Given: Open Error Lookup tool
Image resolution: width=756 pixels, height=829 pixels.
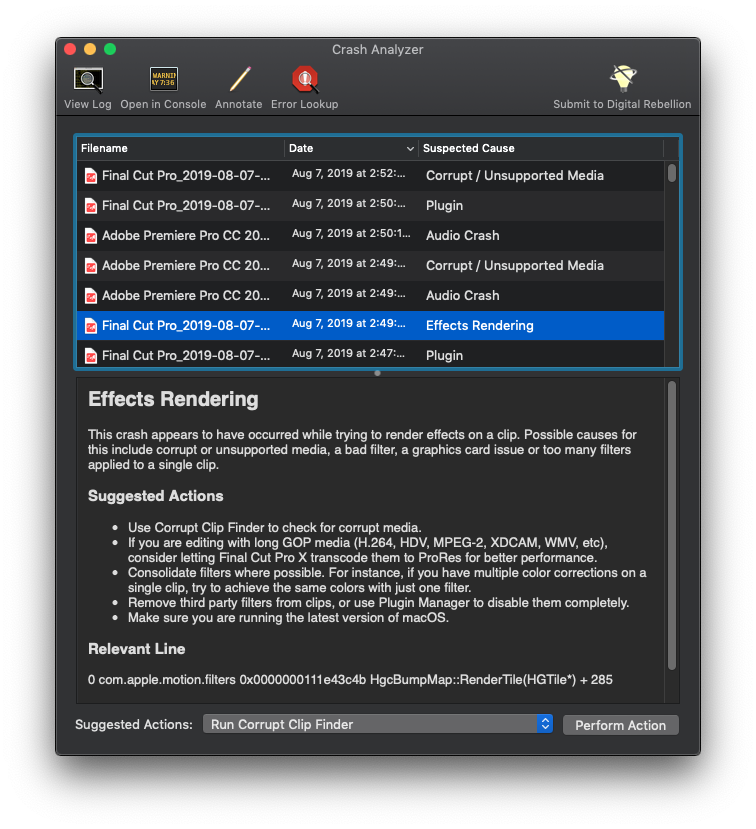Looking at the screenshot, I should point(305,88).
